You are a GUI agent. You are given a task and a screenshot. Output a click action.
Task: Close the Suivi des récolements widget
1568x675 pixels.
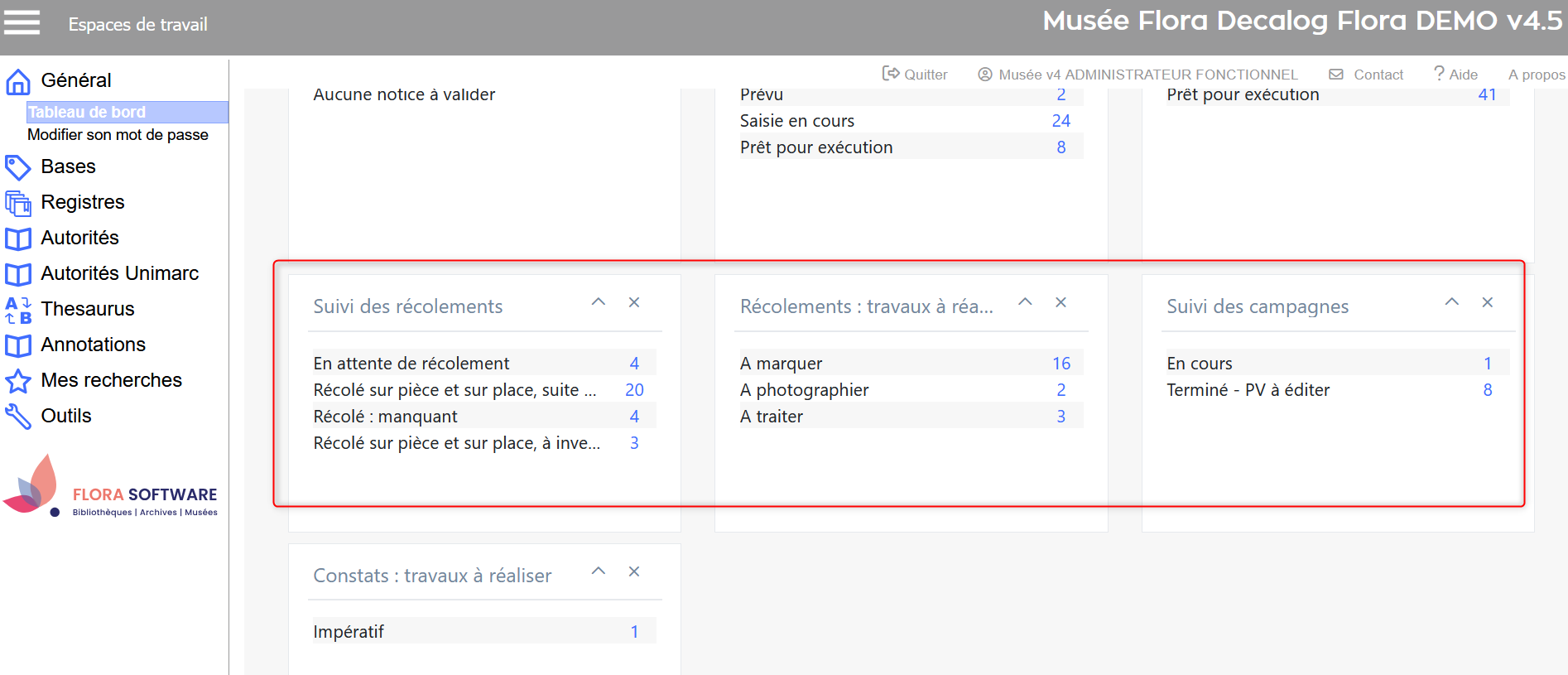[x=634, y=302]
